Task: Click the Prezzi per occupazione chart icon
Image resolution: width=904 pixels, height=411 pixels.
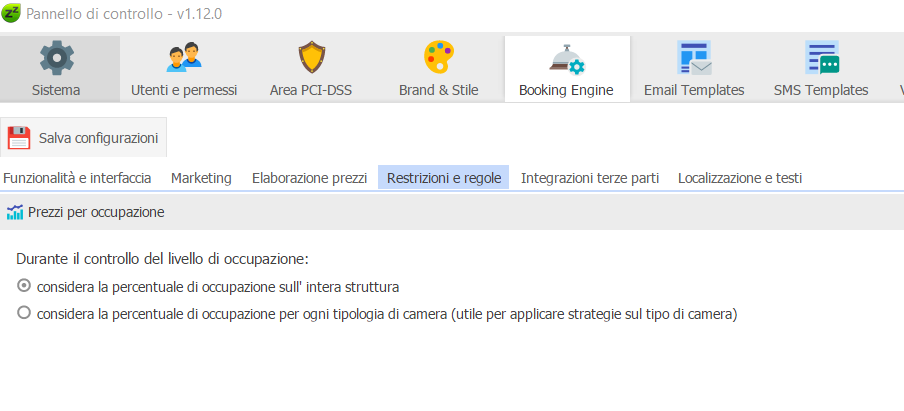Action: (x=14, y=212)
